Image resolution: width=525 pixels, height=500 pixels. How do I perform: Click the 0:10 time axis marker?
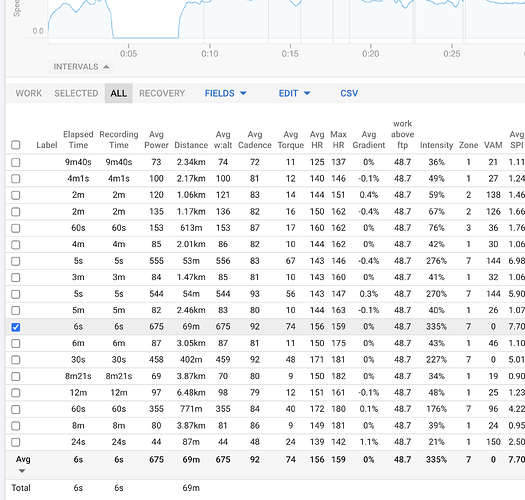click(210, 54)
